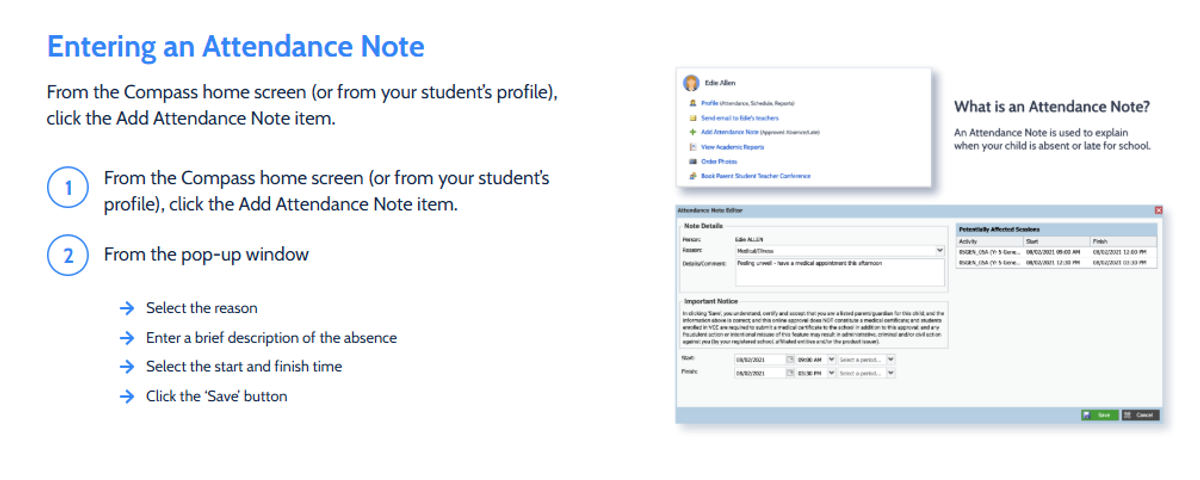Click the 'Important Notice' heading

(711, 301)
